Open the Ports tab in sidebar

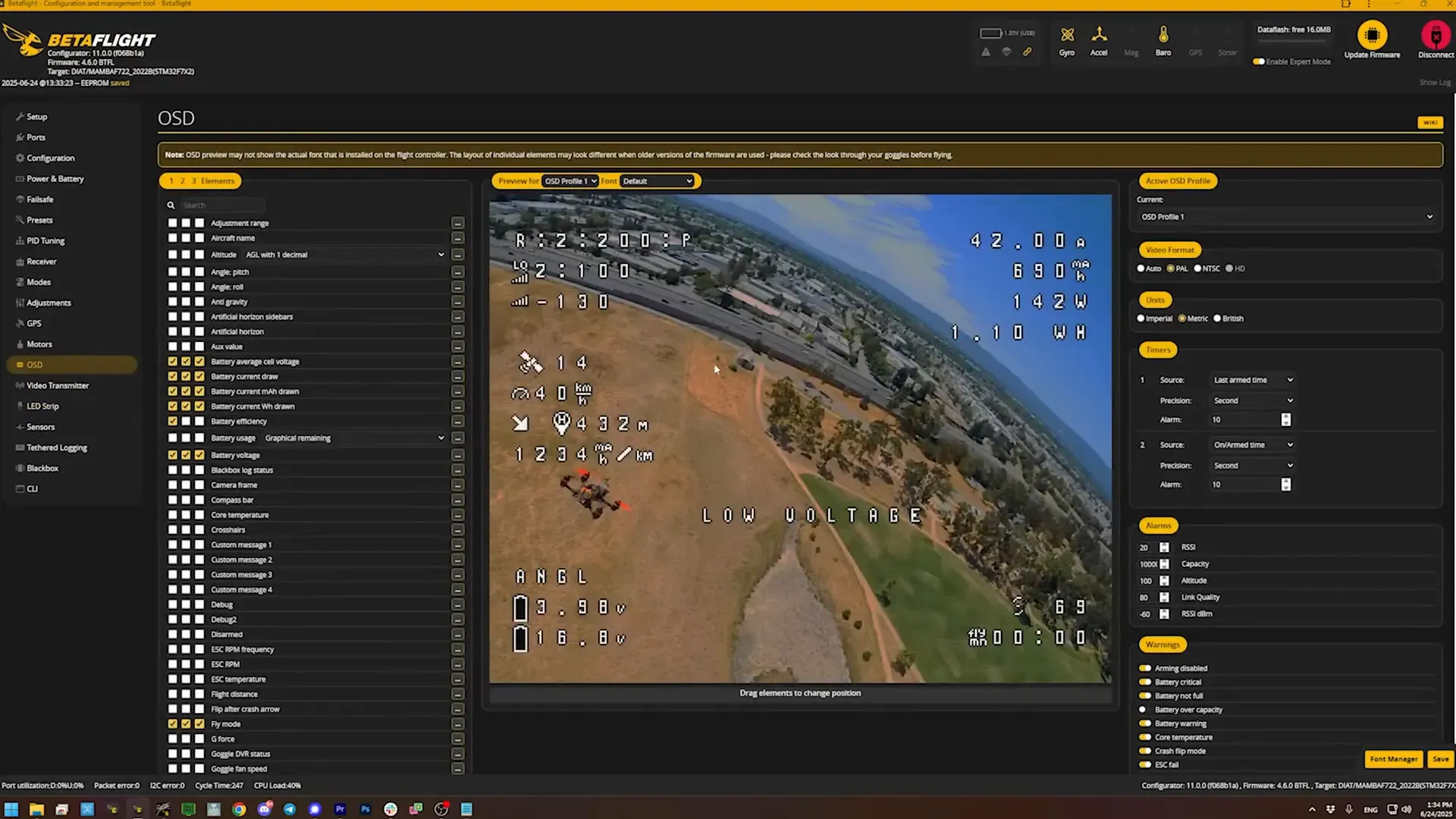pyautogui.click(x=36, y=137)
